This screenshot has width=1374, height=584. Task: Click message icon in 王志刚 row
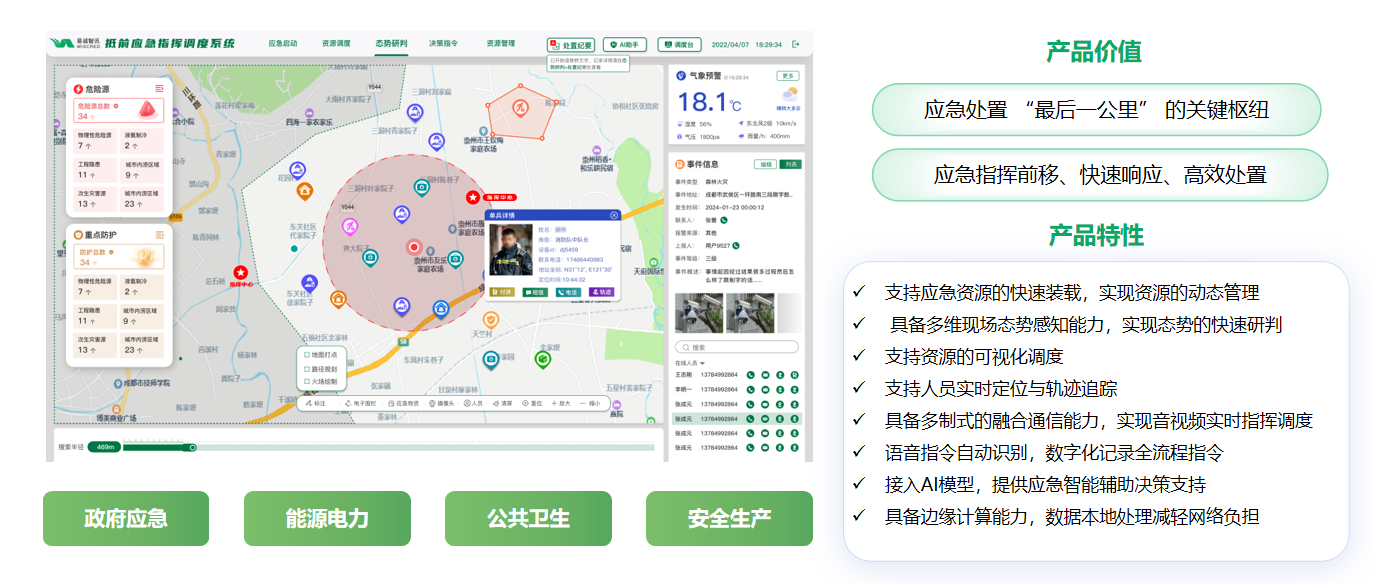click(764, 375)
